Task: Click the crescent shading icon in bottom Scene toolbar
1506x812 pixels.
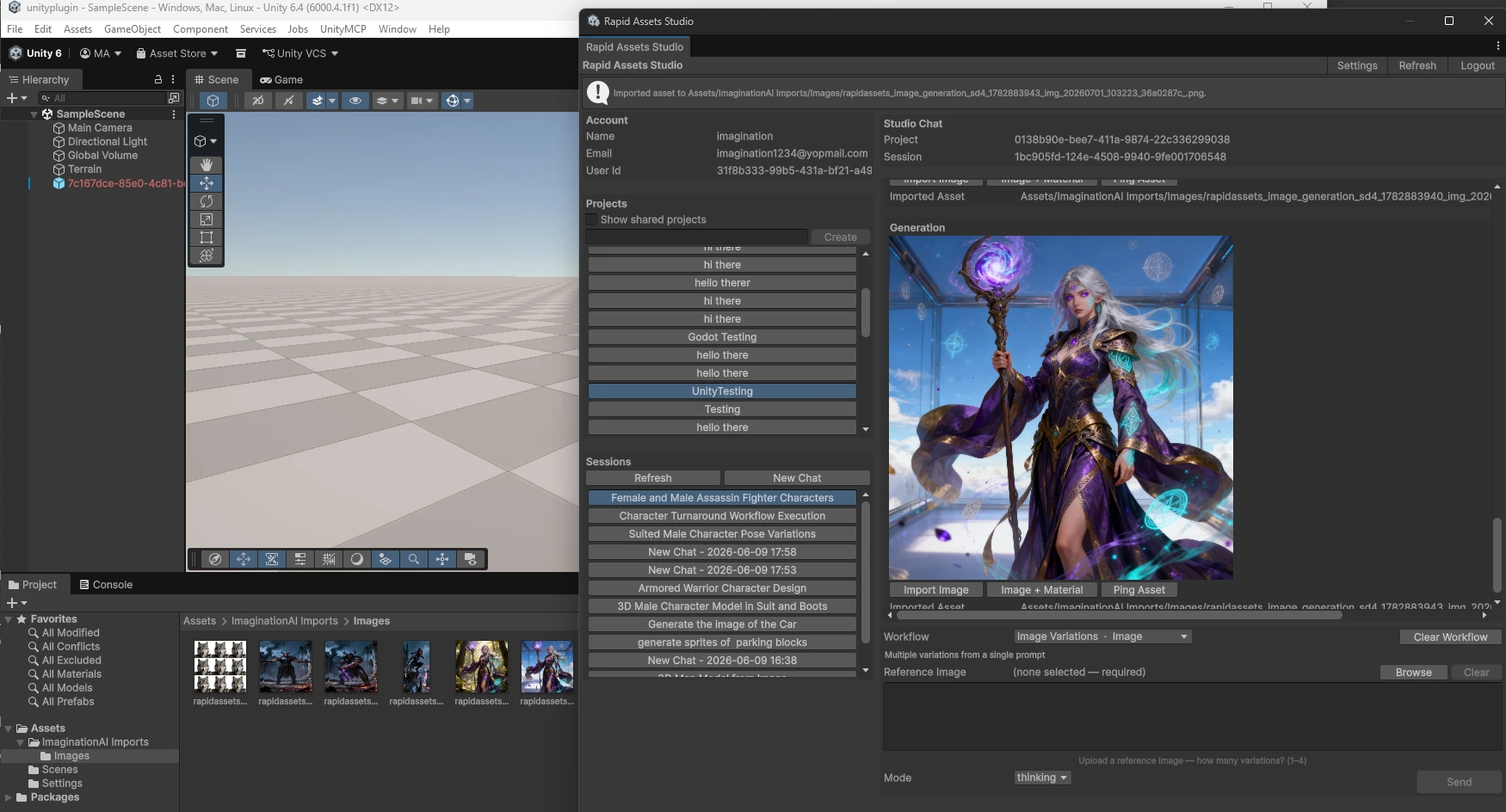Action: click(357, 559)
